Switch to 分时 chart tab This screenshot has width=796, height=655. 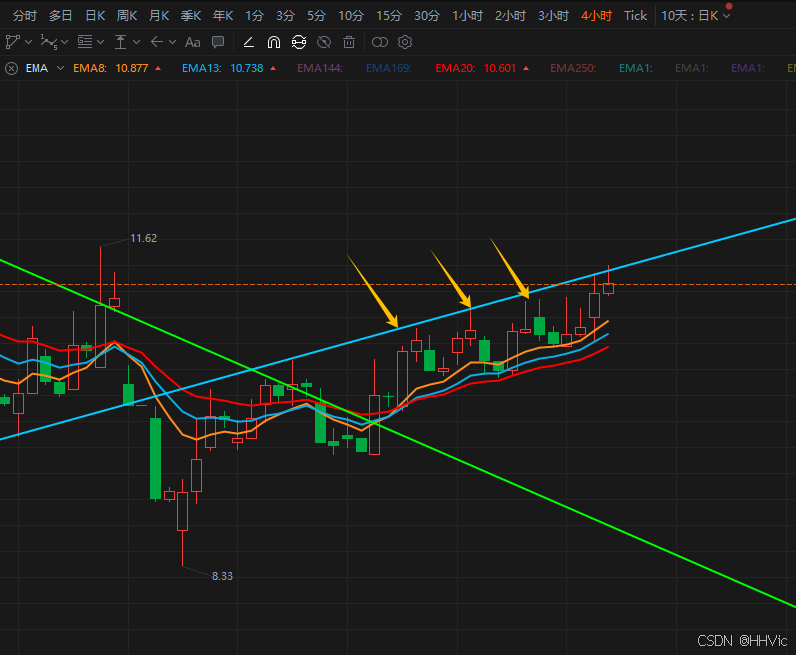coord(25,16)
